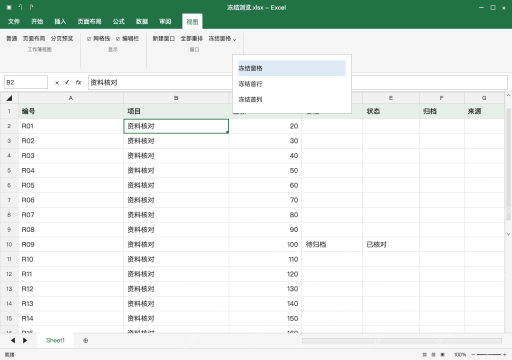This screenshot has width=512, height=360.
Task: Select the column F header
Action: 442,98
